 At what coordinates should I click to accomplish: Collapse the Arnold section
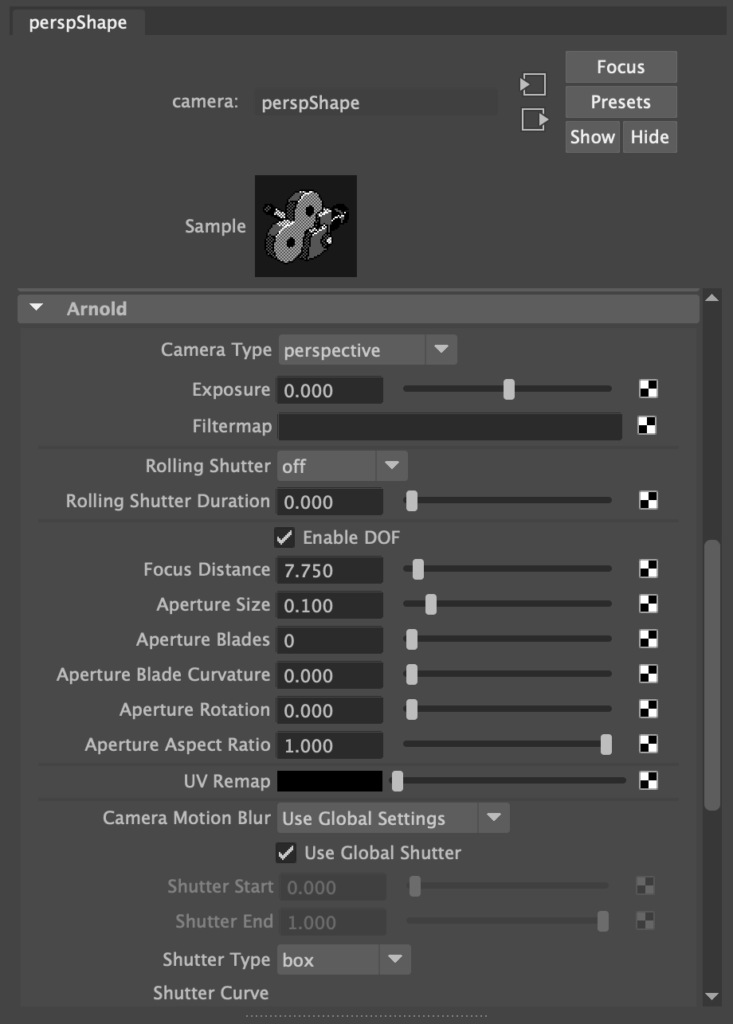tap(37, 309)
